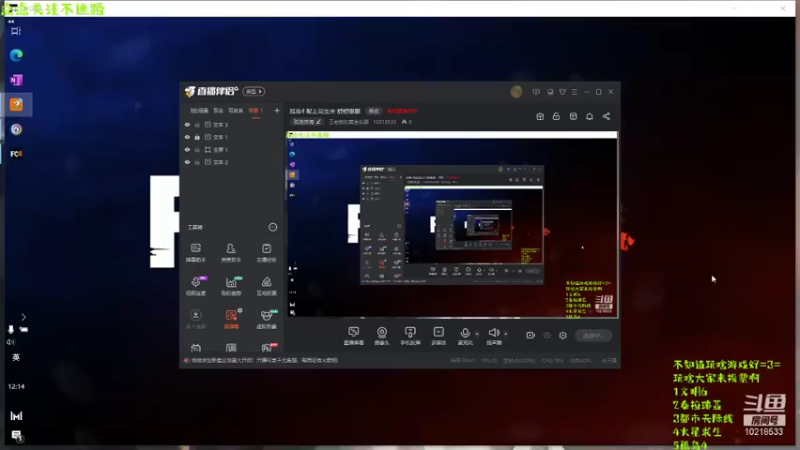Open the notification bell icon
This screenshot has width=800, height=450.
coord(589,116)
